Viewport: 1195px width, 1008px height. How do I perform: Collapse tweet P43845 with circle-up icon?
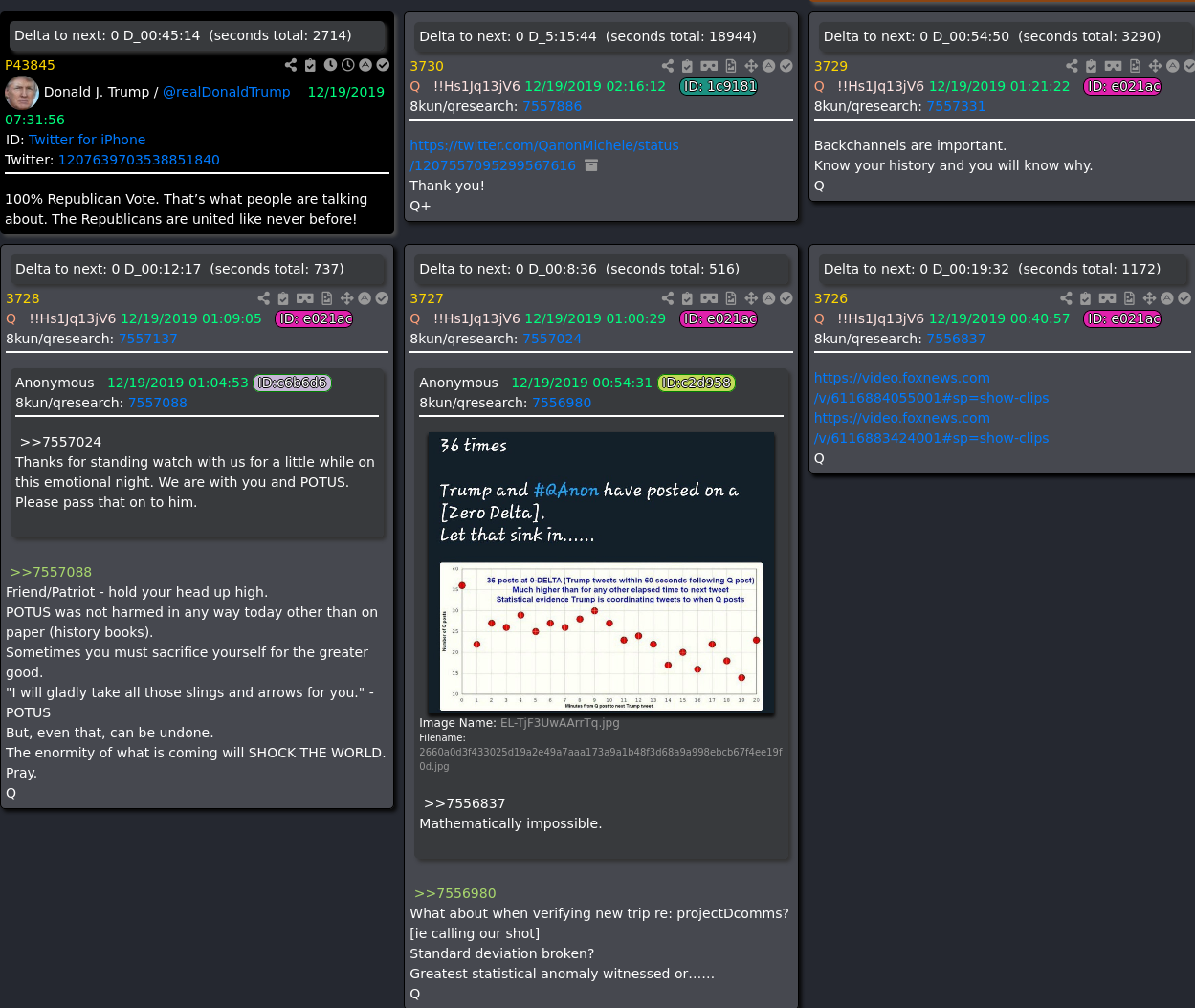[x=365, y=65]
